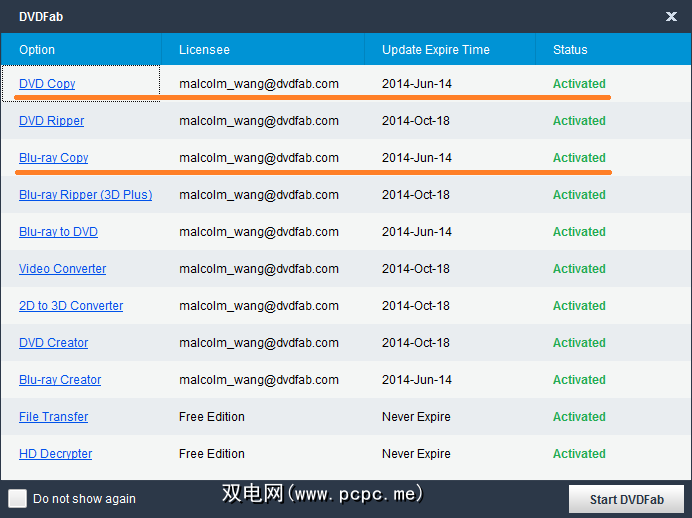The width and height of the screenshot is (692, 518).
Task: Click Activated status in Video Converter row
Action: click(x=579, y=269)
